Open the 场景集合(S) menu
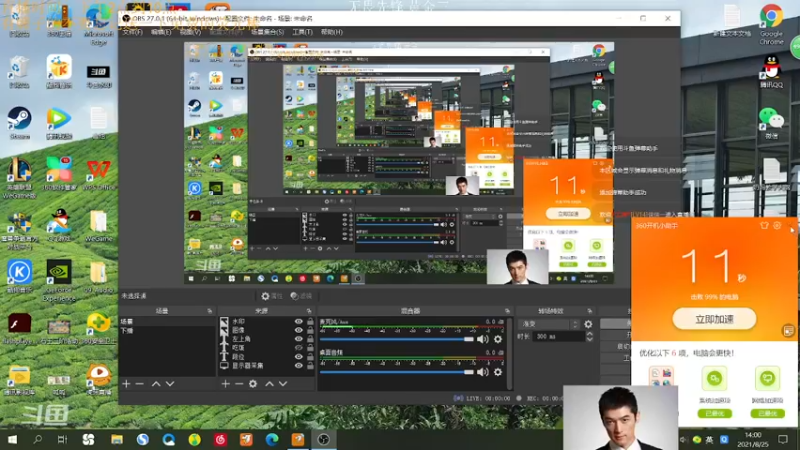 tap(267, 32)
